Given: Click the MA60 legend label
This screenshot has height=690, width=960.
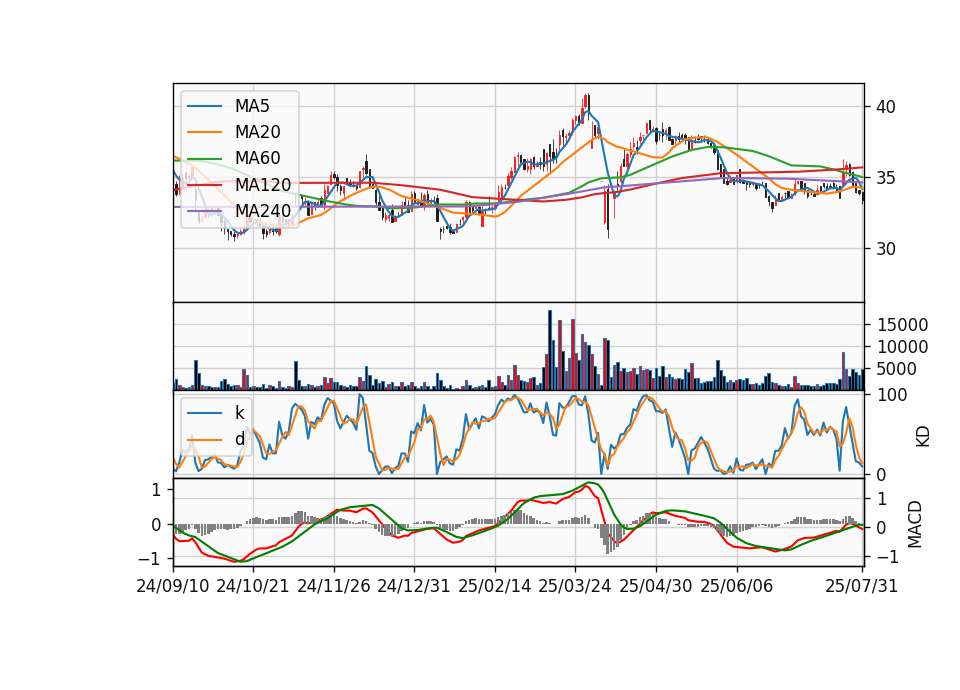Looking at the screenshot, I should point(257,158).
